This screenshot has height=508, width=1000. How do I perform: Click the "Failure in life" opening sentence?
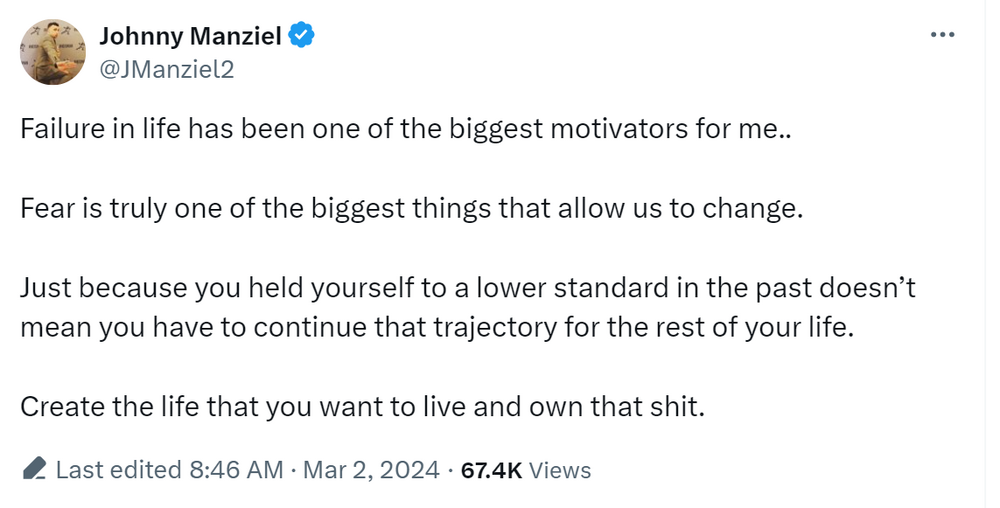[405, 131]
